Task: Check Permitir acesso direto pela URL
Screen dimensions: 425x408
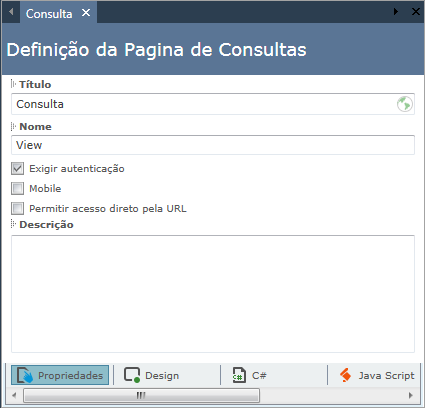Action: [x=17, y=208]
